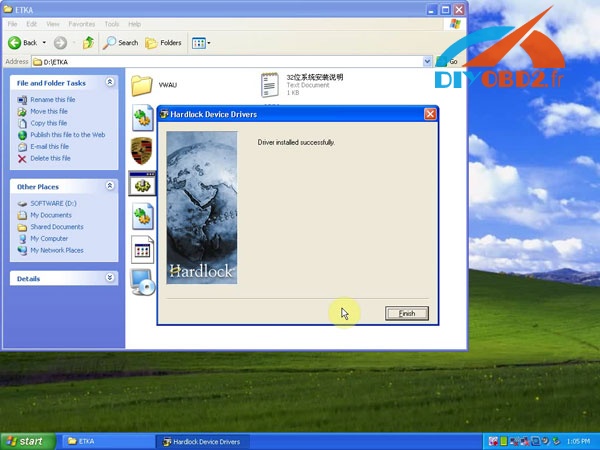
Task: Open Shared Documents link
Action: (x=57, y=227)
